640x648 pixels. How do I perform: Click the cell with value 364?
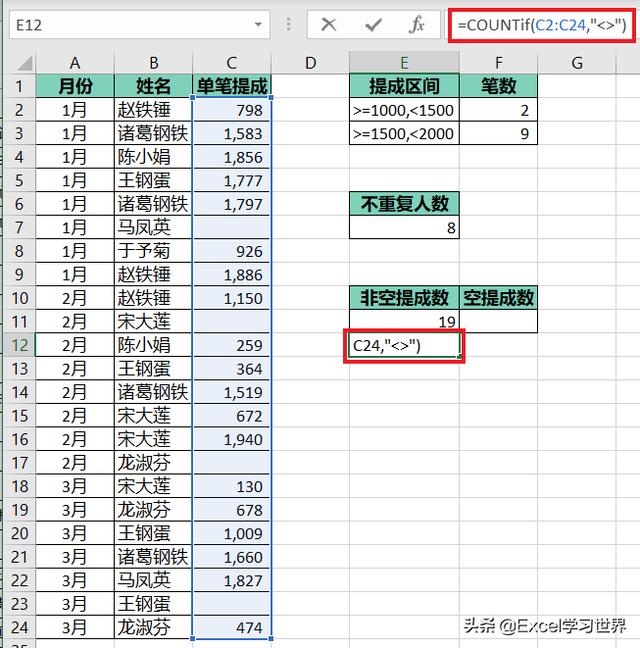tap(231, 369)
